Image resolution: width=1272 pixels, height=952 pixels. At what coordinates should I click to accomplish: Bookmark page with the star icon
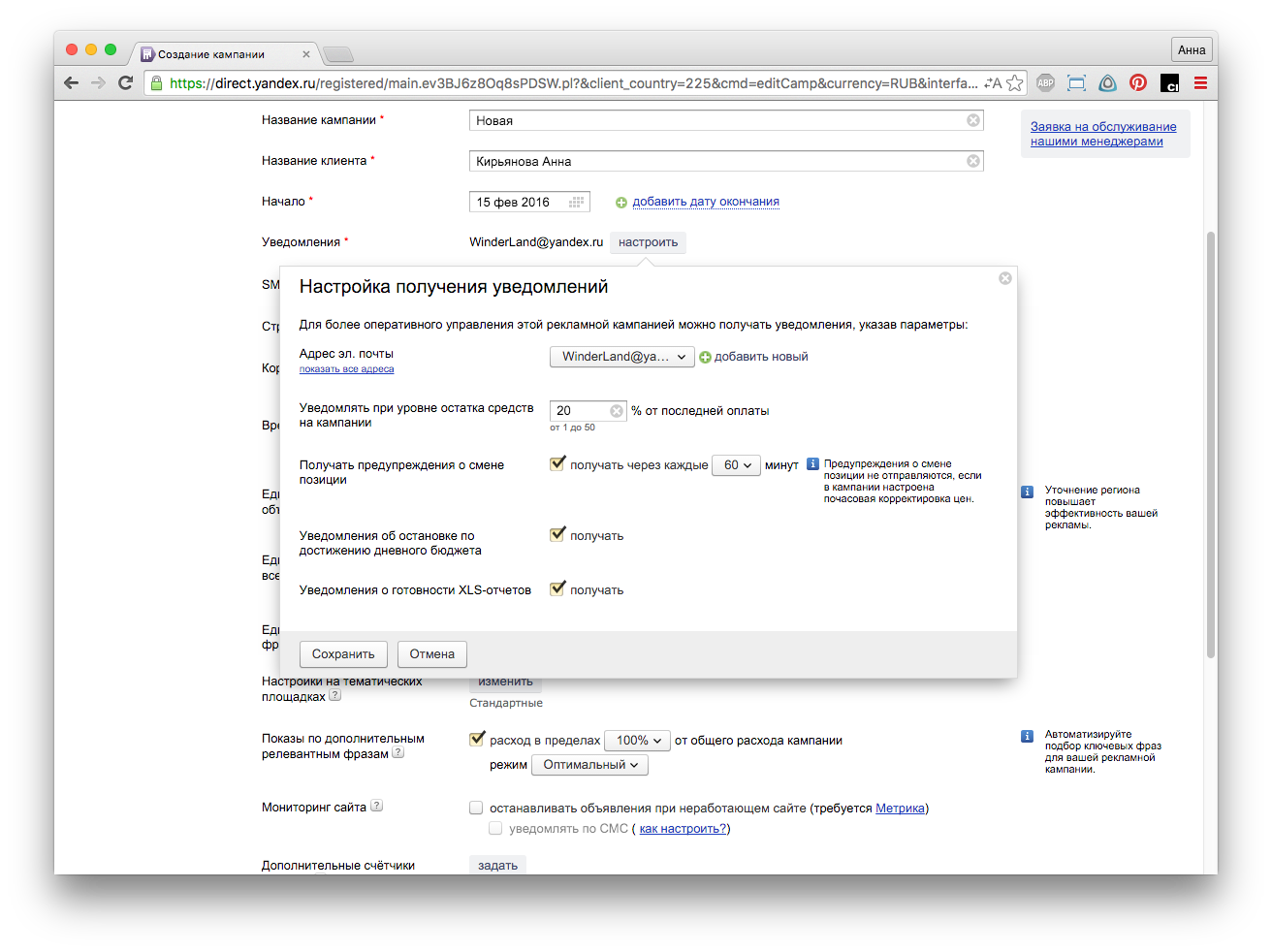[1014, 83]
